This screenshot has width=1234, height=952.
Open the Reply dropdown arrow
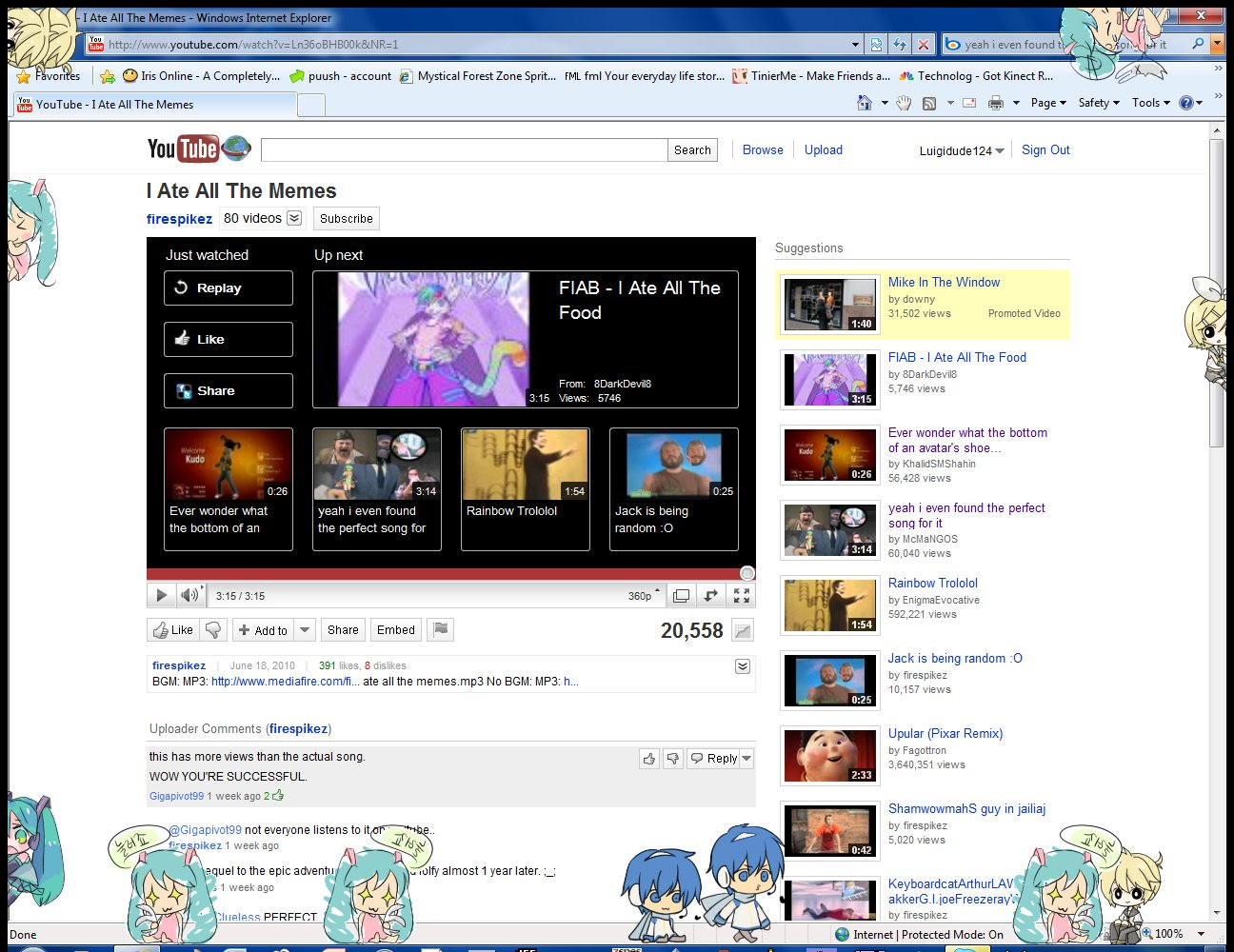pyautogui.click(x=746, y=759)
